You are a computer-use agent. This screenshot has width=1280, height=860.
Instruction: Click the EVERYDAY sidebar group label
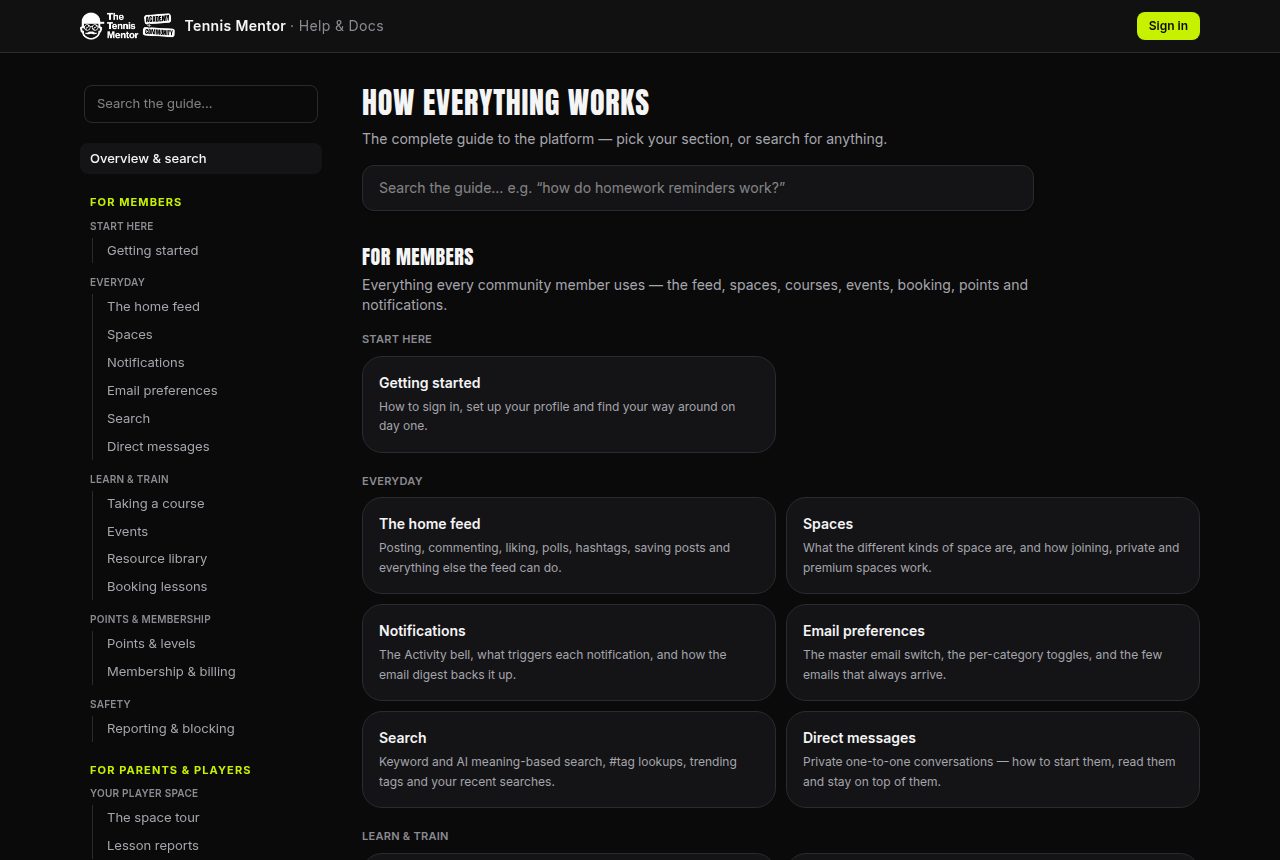pos(117,282)
